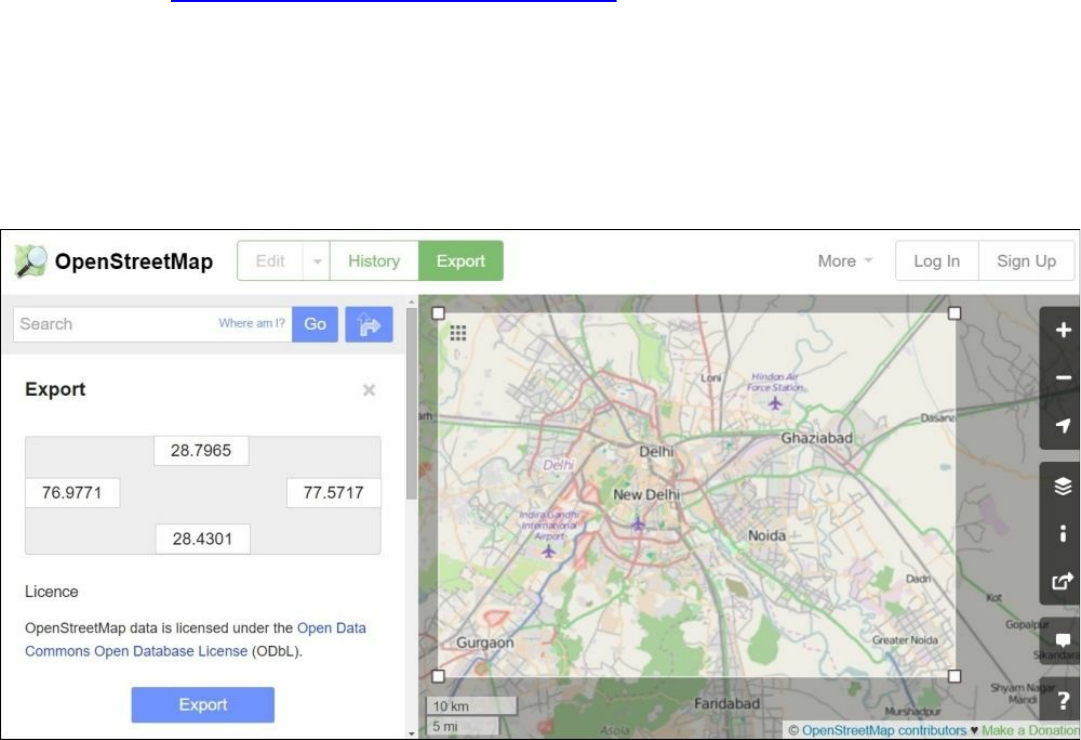Click the blue Export button
This screenshot has height=740, width=1081.
(x=203, y=705)
